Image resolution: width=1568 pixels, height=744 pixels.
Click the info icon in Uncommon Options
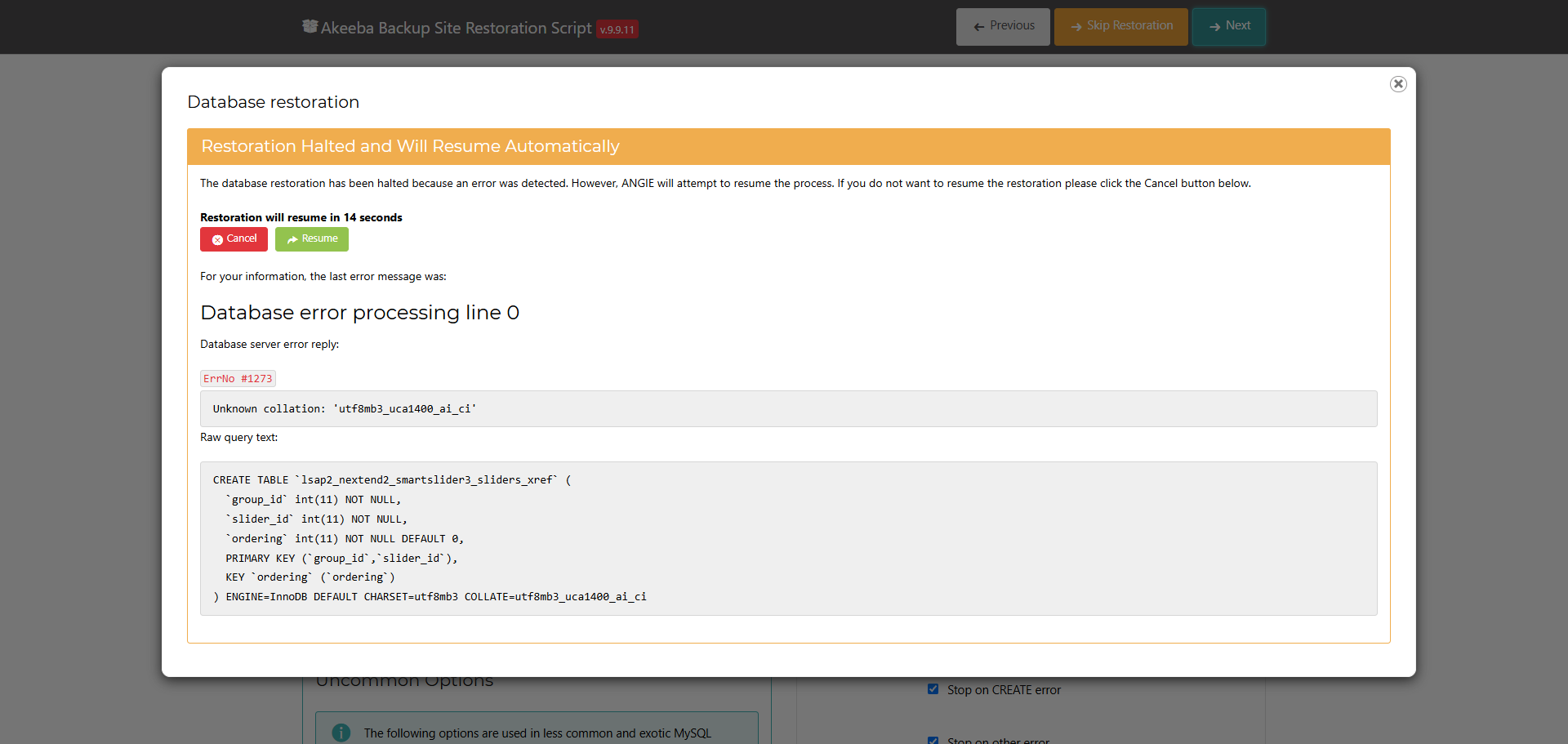click(x=341, y=733)
